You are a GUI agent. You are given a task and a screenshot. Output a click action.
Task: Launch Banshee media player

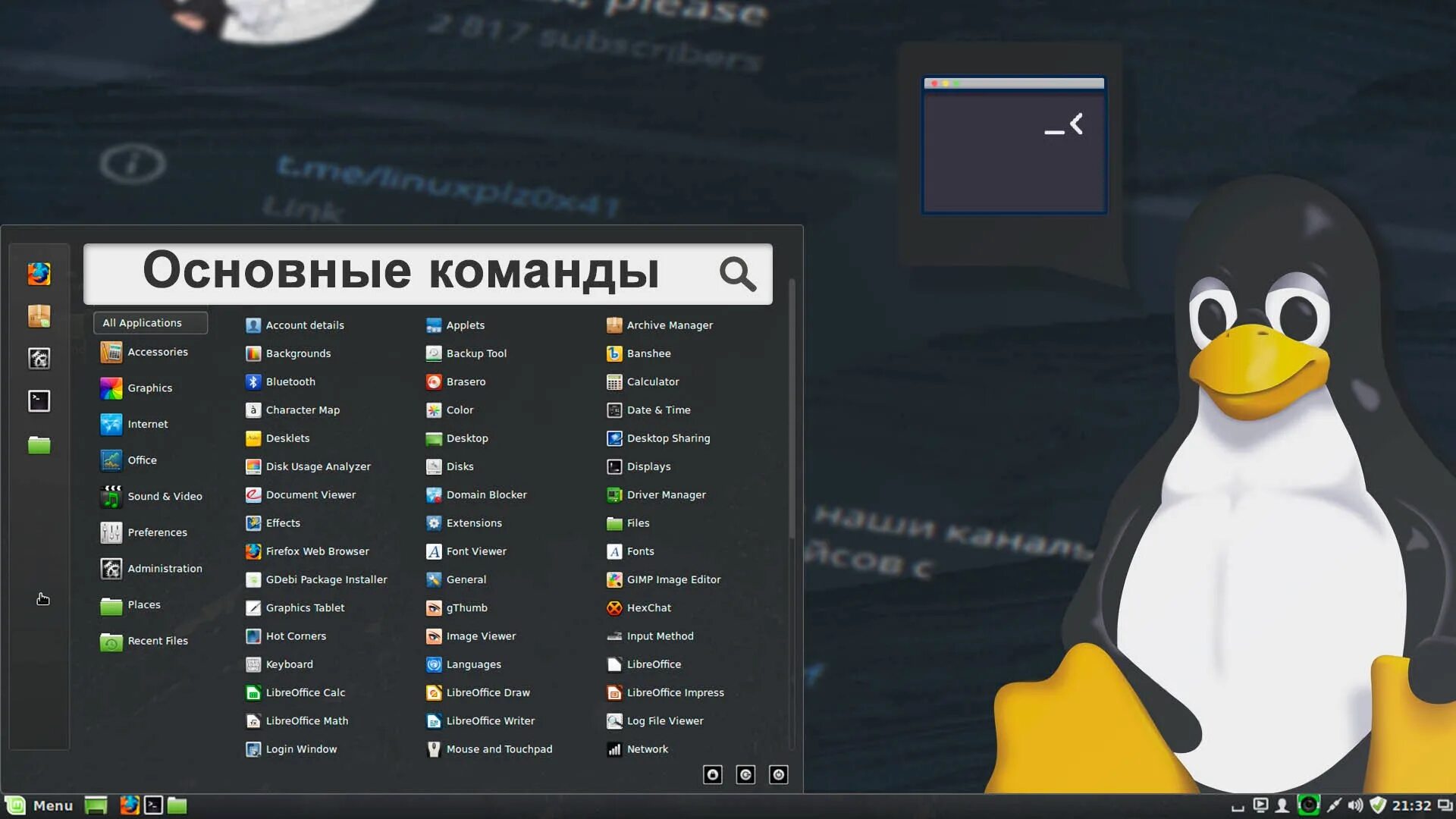pos(649,353)
